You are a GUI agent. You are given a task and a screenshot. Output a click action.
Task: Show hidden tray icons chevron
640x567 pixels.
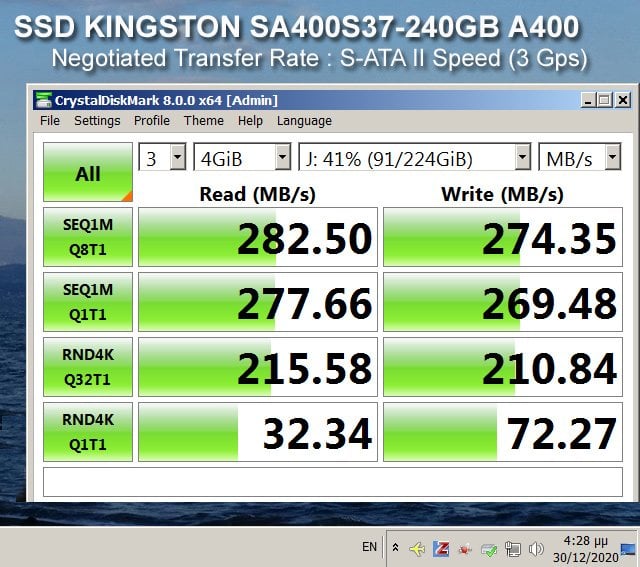[x=395, y=547]
